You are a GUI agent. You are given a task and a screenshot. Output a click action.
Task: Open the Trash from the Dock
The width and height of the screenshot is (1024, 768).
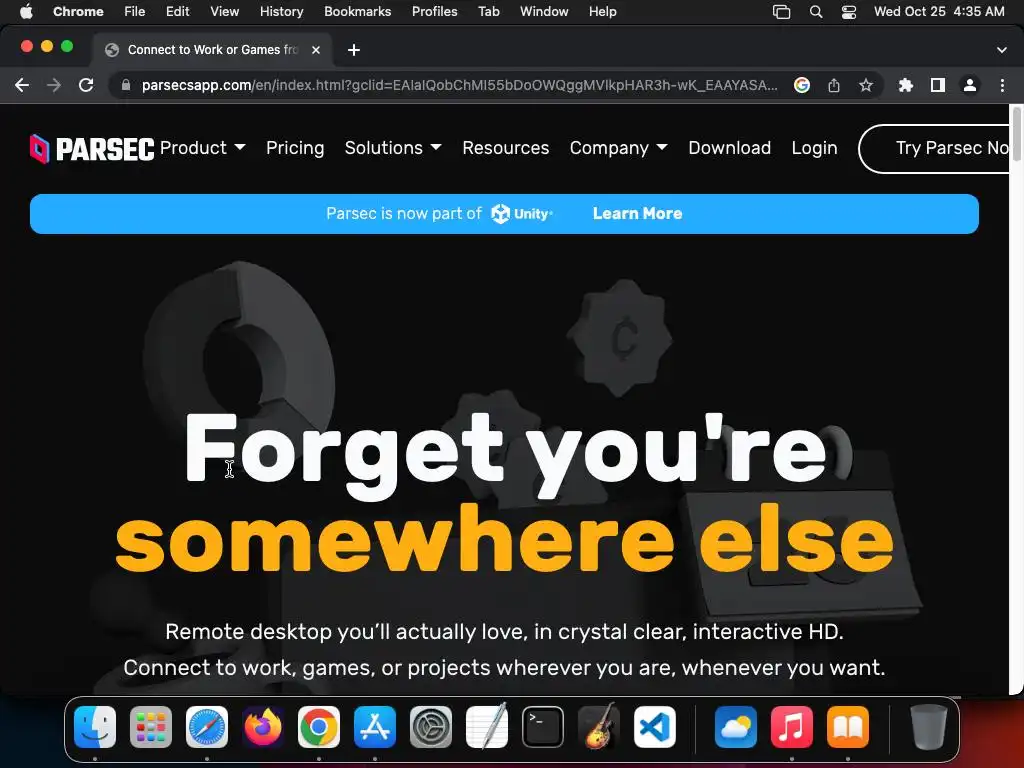pos(928,727)
